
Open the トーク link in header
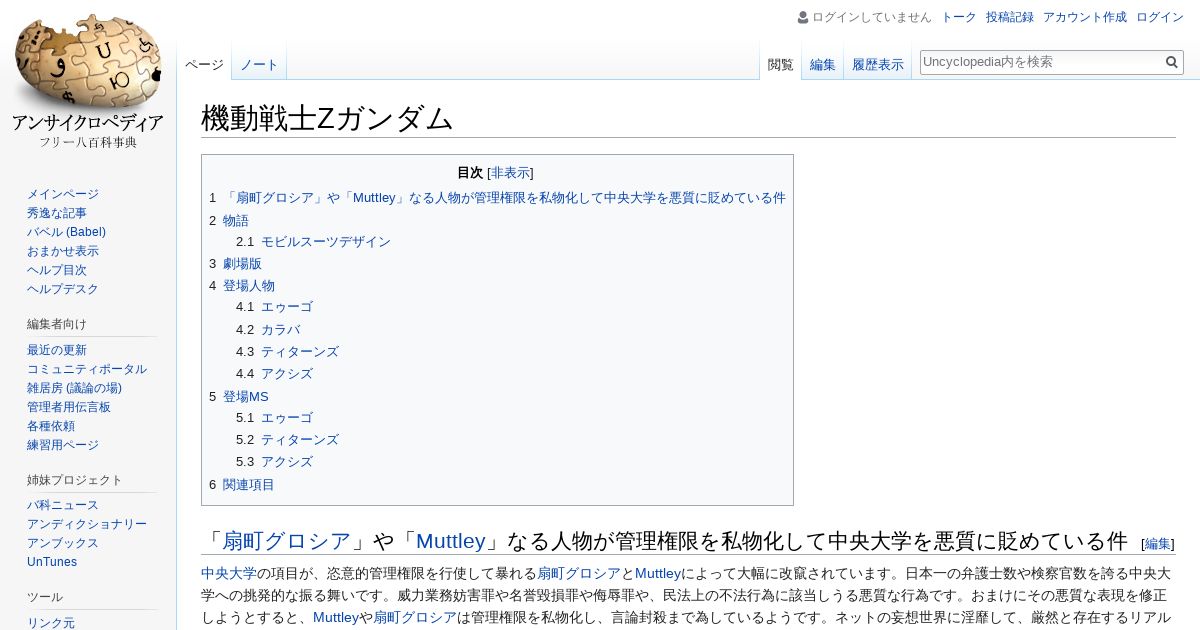pos(958,17)
